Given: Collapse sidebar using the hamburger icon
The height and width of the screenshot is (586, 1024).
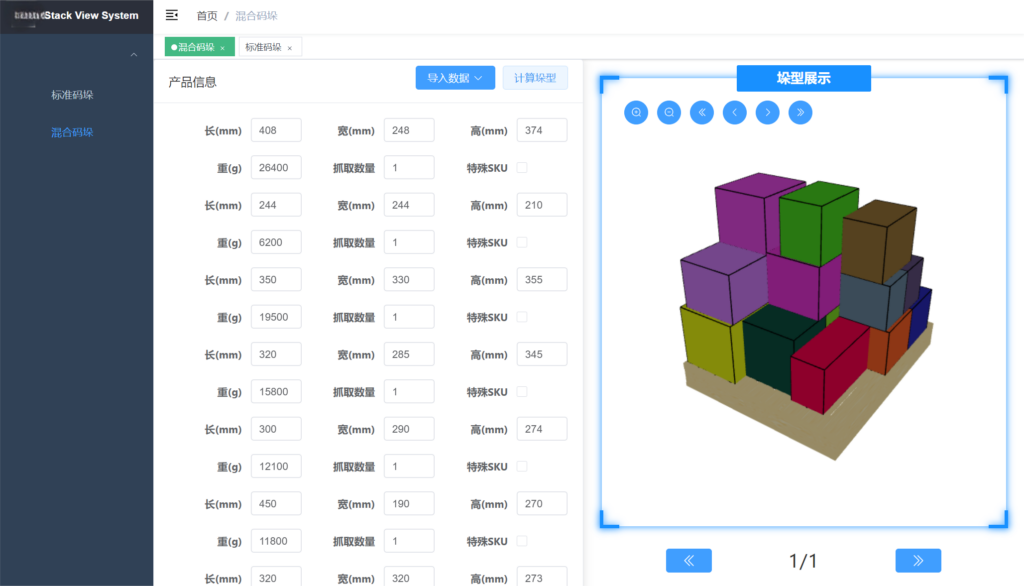Looking at the screenshot, I should pos(172,15).
